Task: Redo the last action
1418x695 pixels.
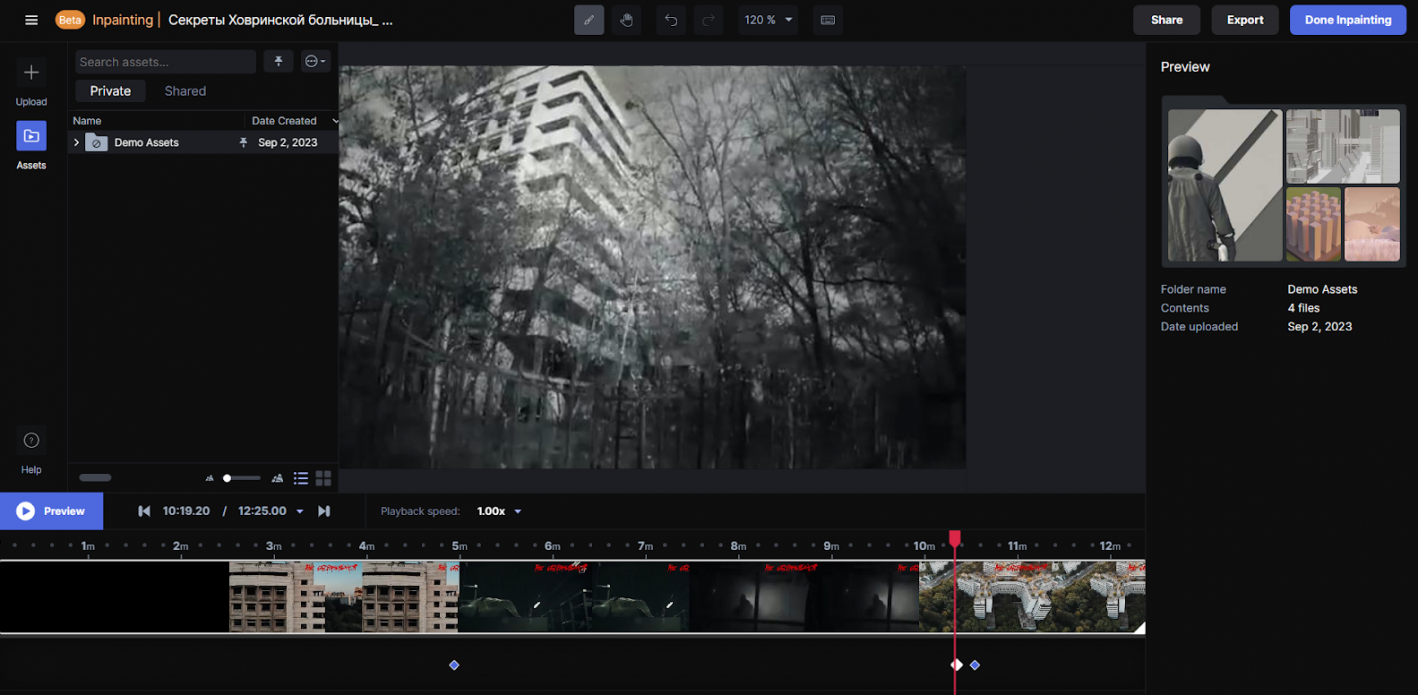Action: pos(709,20)
